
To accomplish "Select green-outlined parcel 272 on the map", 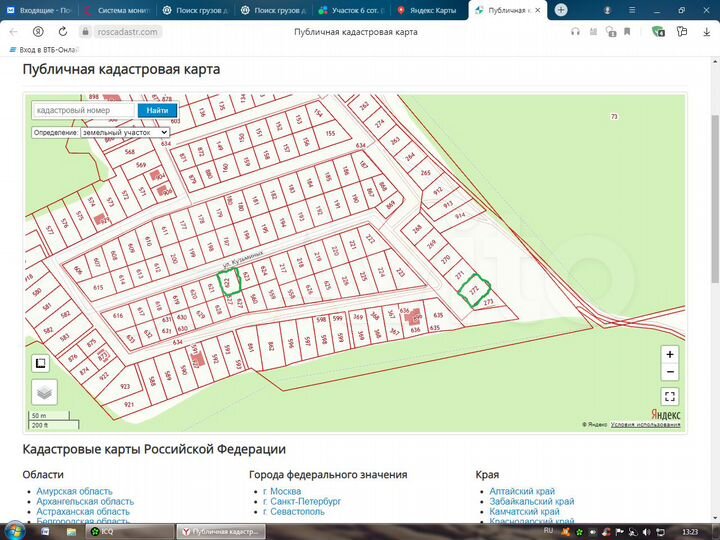I will [472, 290].
